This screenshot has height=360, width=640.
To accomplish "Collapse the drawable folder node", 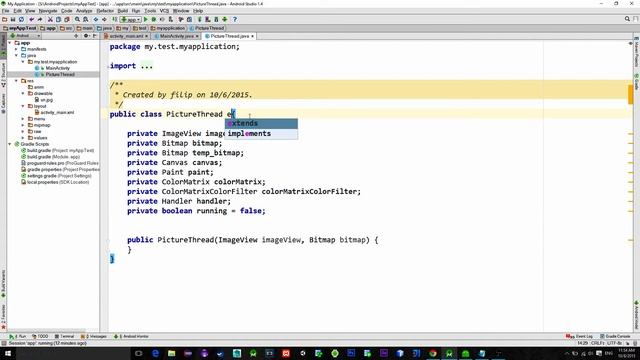I will point(23,93).
